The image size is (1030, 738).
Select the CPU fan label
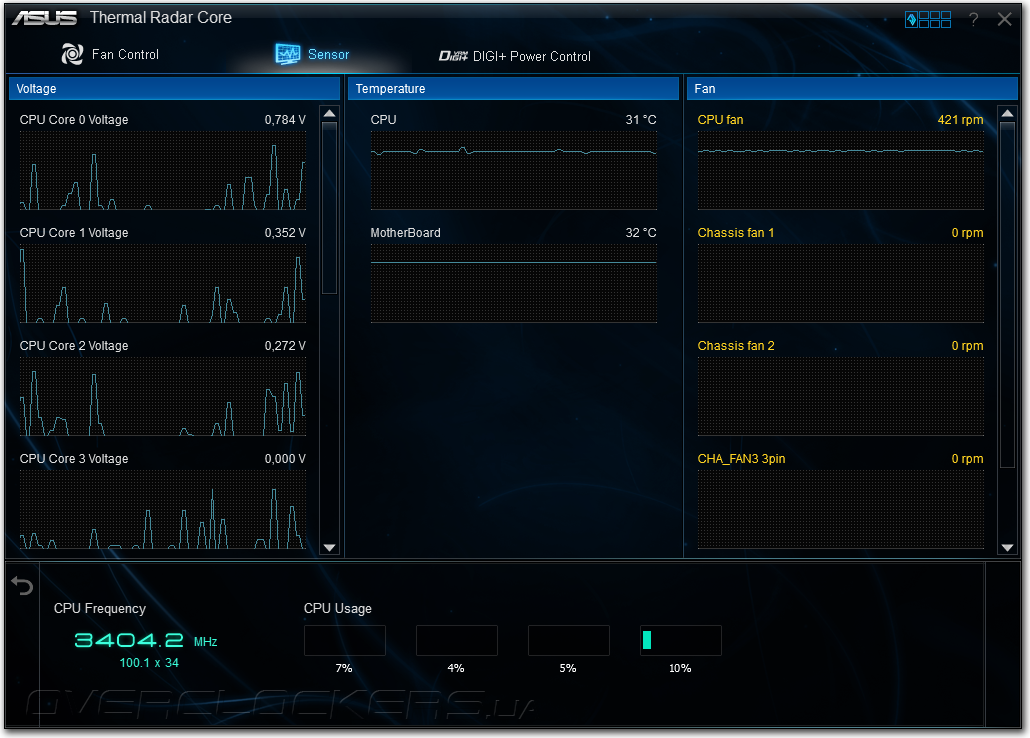[x=720, y=120]
